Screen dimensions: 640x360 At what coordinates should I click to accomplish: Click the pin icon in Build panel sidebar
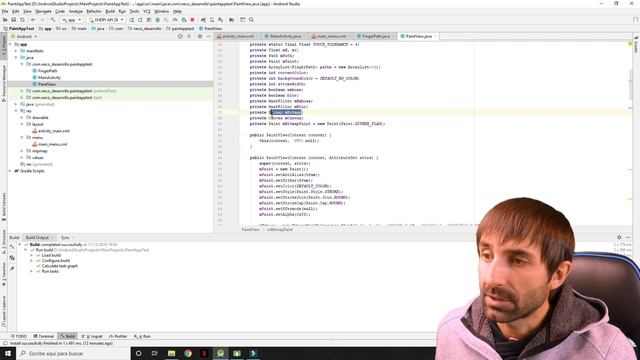coord(12,269)
